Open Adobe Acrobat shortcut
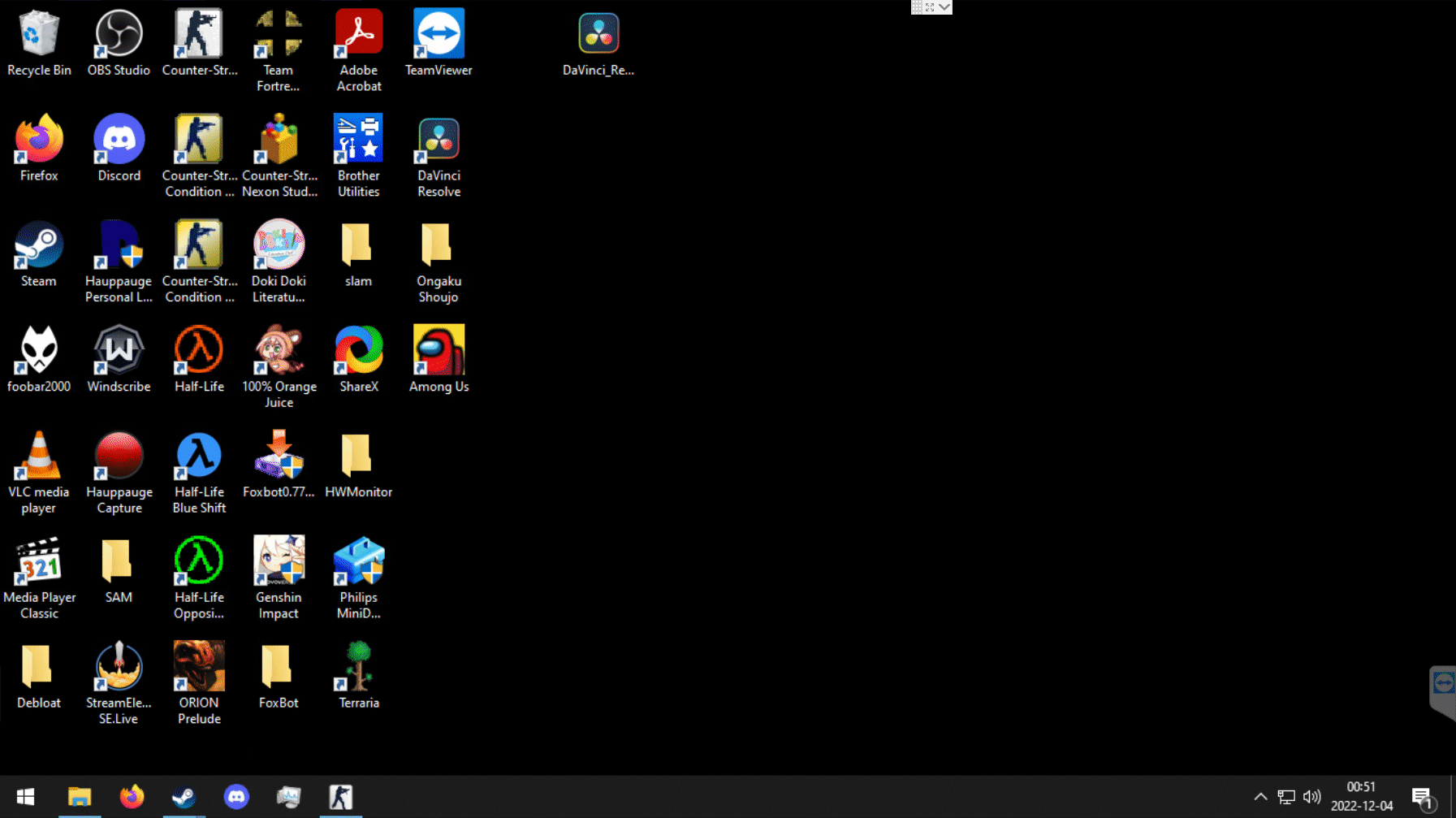Viewport: 1456px width, 818px height. 359,51
